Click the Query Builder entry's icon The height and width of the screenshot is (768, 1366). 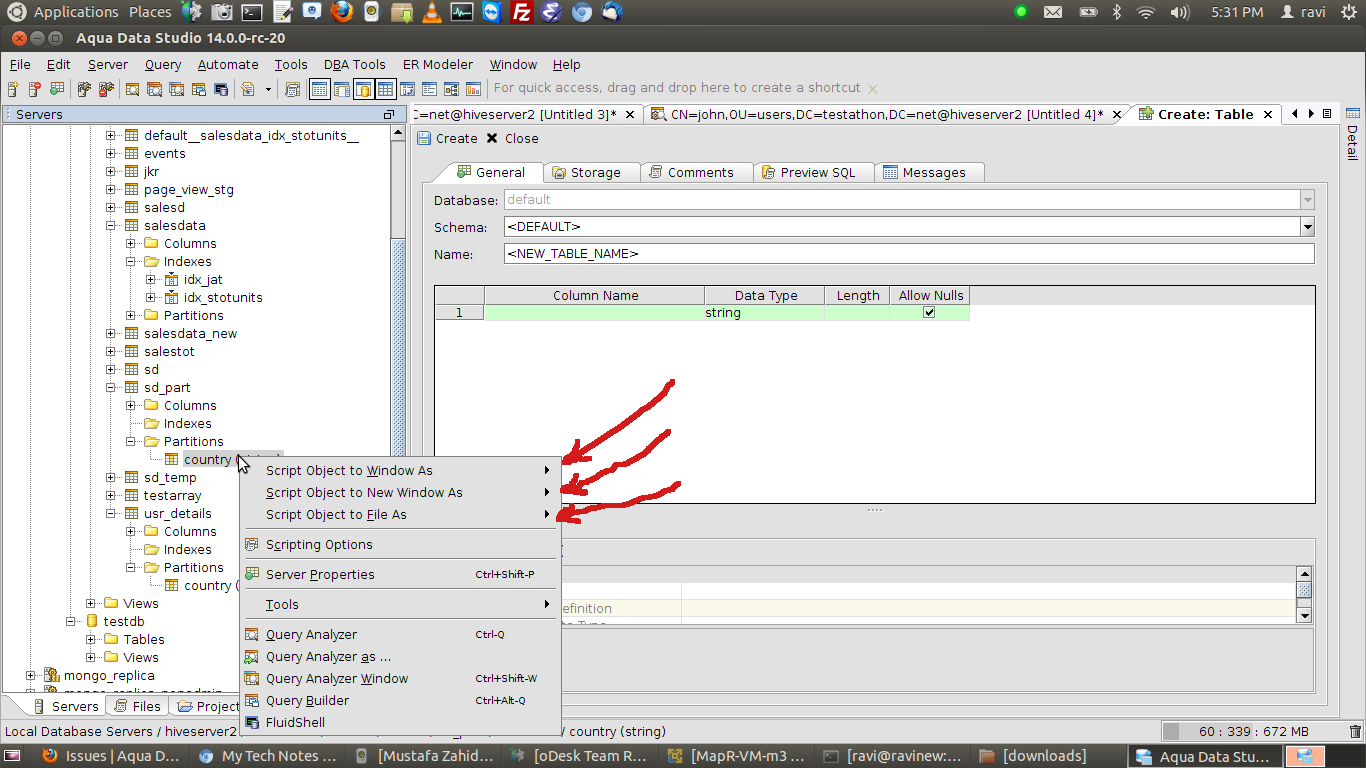coord(251,701)
